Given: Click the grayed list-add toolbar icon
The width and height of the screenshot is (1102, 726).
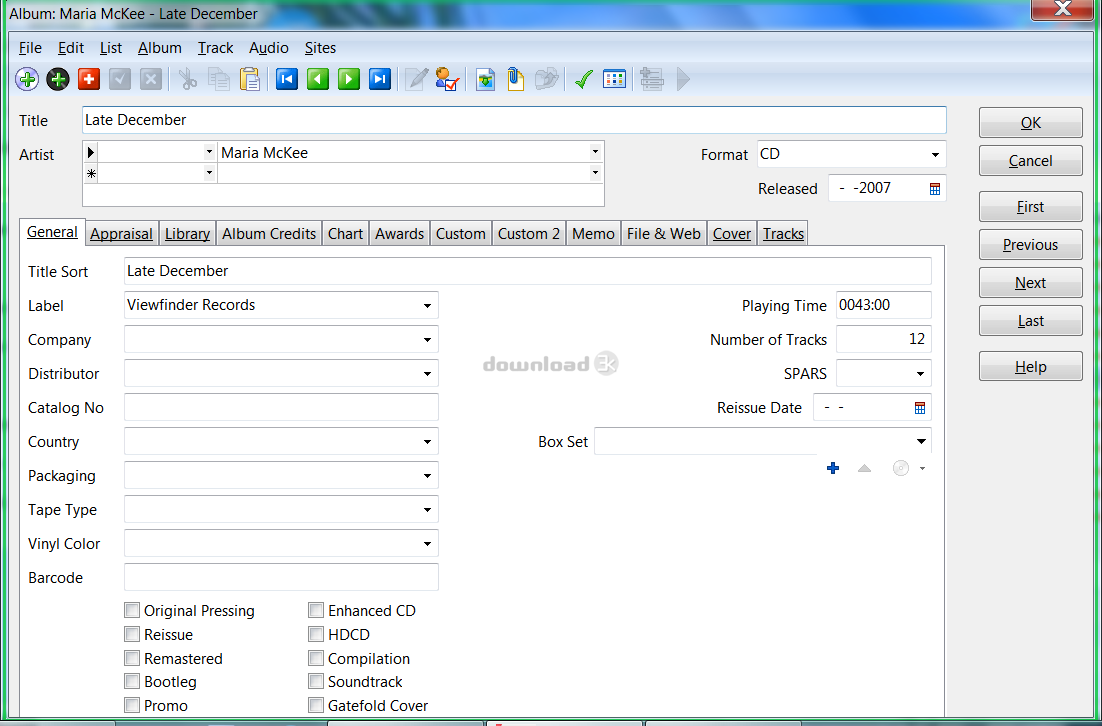Looking at the screenshot, I should [x=652, y=79].
